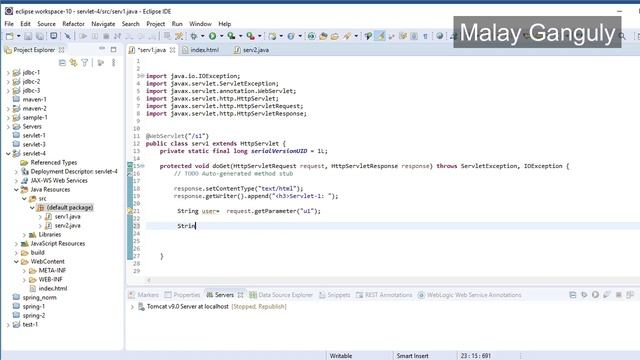Open the Source menu
The height and width of the screenshot is (360, 640).
click(x=47, y=24)
